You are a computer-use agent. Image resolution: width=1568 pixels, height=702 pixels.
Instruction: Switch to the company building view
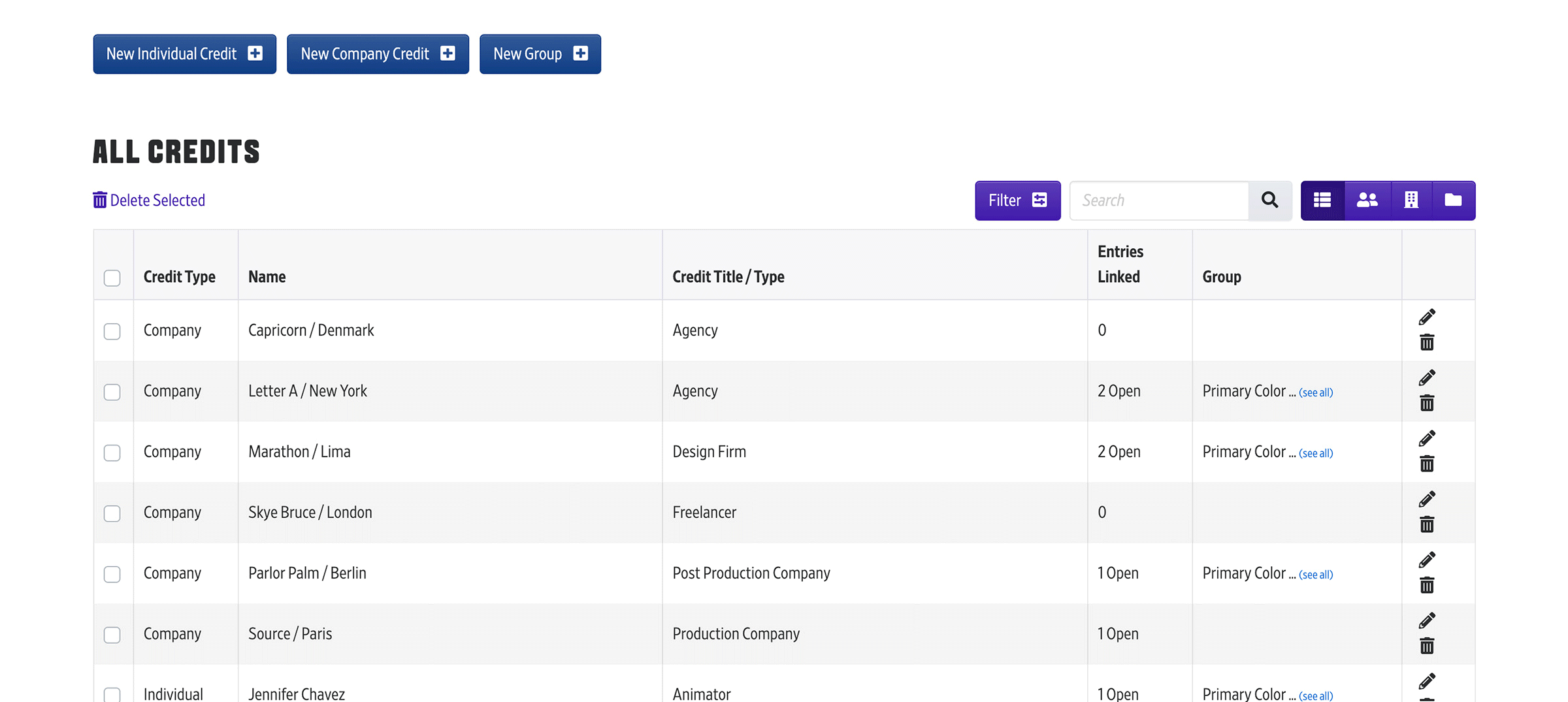(1411, 200)
